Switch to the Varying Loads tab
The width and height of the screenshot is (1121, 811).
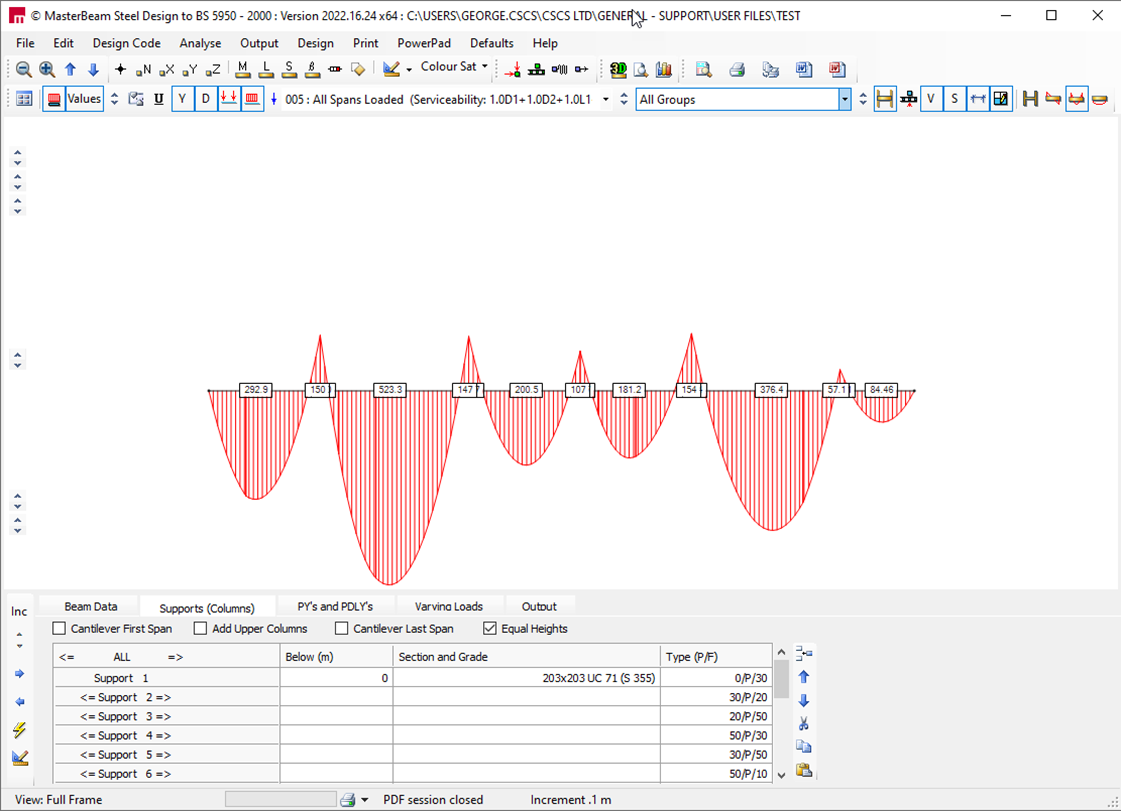point(449,606)
